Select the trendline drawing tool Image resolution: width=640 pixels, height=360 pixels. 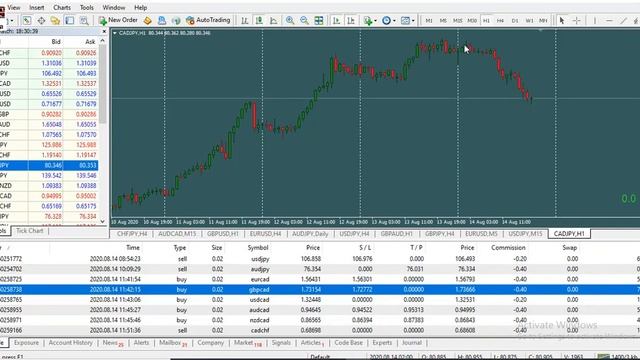click(x=624, y=20)
